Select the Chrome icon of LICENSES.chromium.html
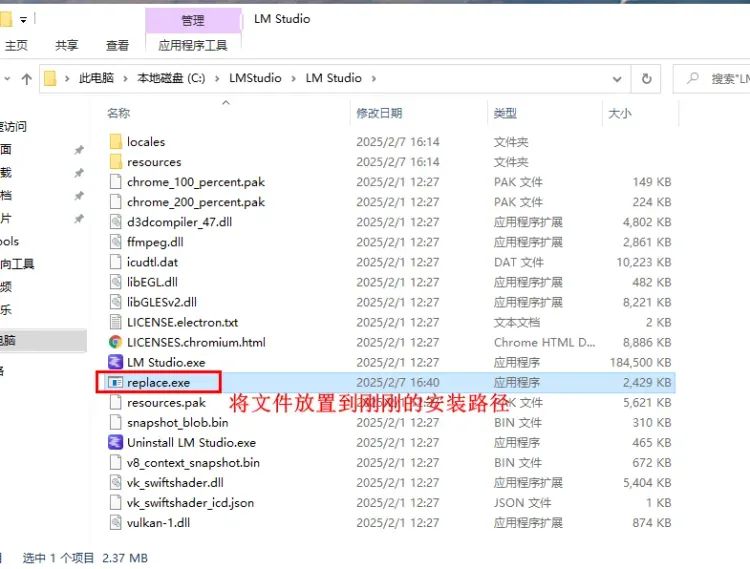750x569 pixels. [115, 342]
